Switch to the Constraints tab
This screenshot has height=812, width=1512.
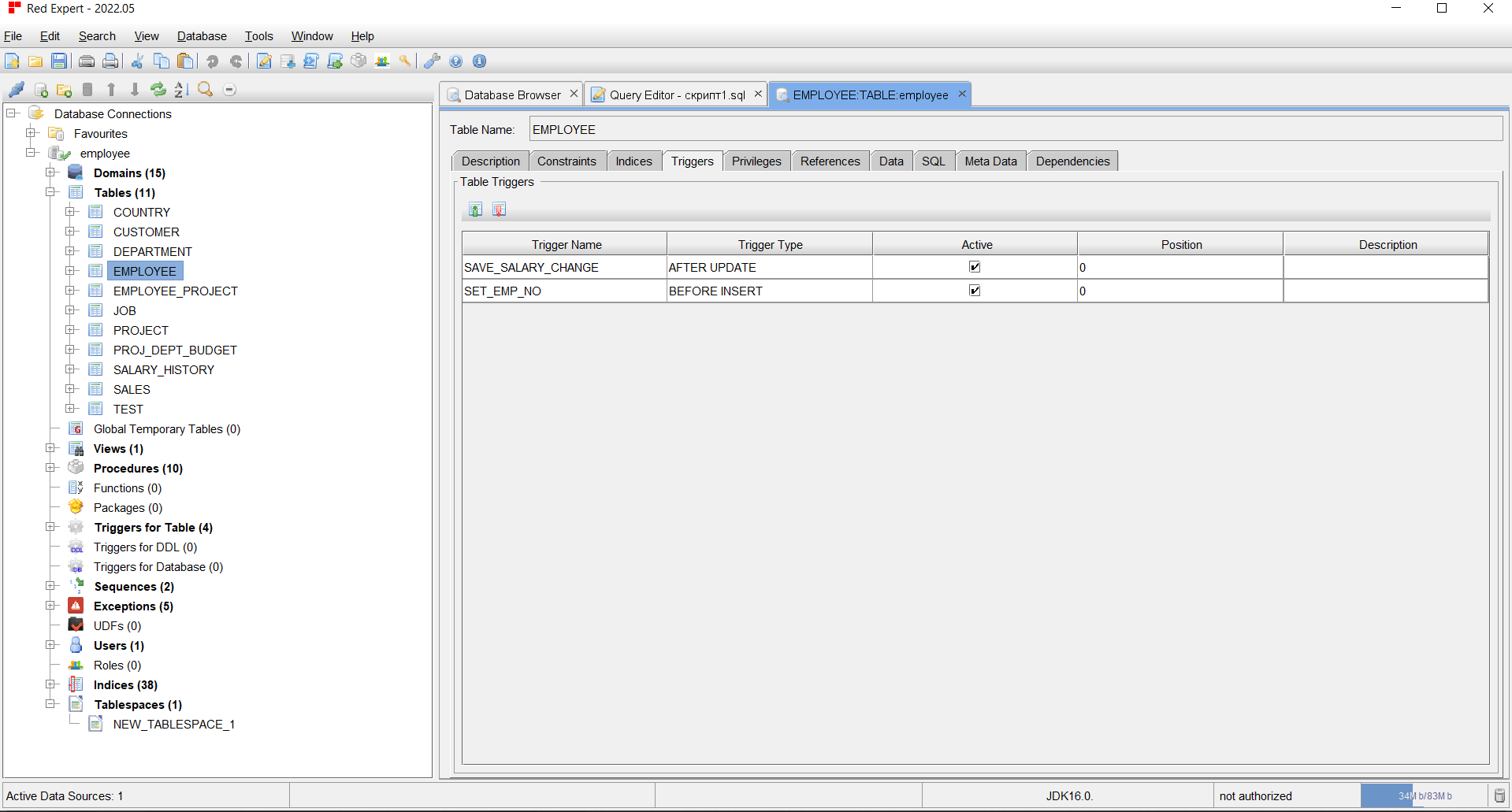click(567, 161)
